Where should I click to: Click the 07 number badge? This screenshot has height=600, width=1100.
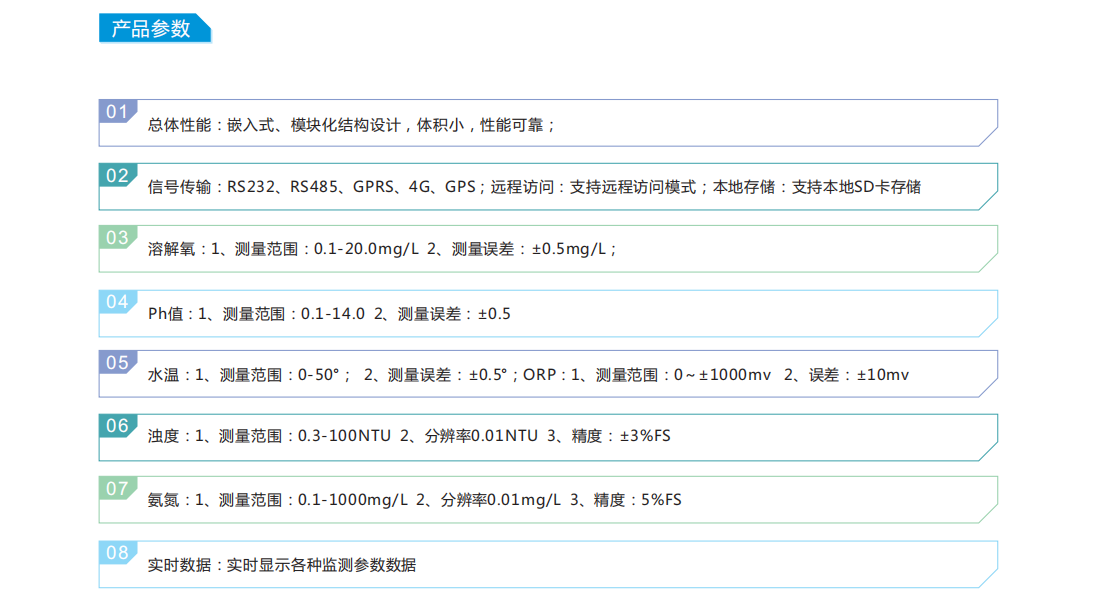[117, 488]
